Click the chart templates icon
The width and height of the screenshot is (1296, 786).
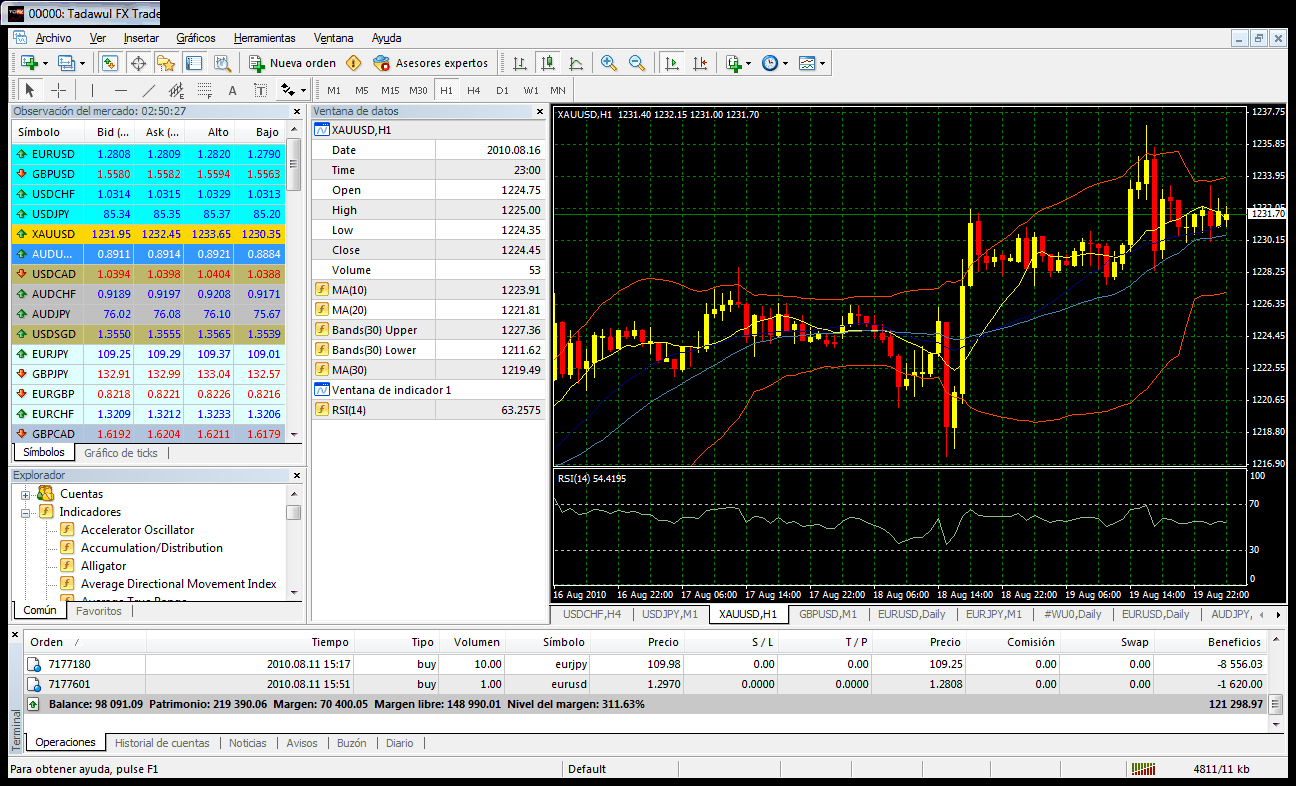(807, 63)
